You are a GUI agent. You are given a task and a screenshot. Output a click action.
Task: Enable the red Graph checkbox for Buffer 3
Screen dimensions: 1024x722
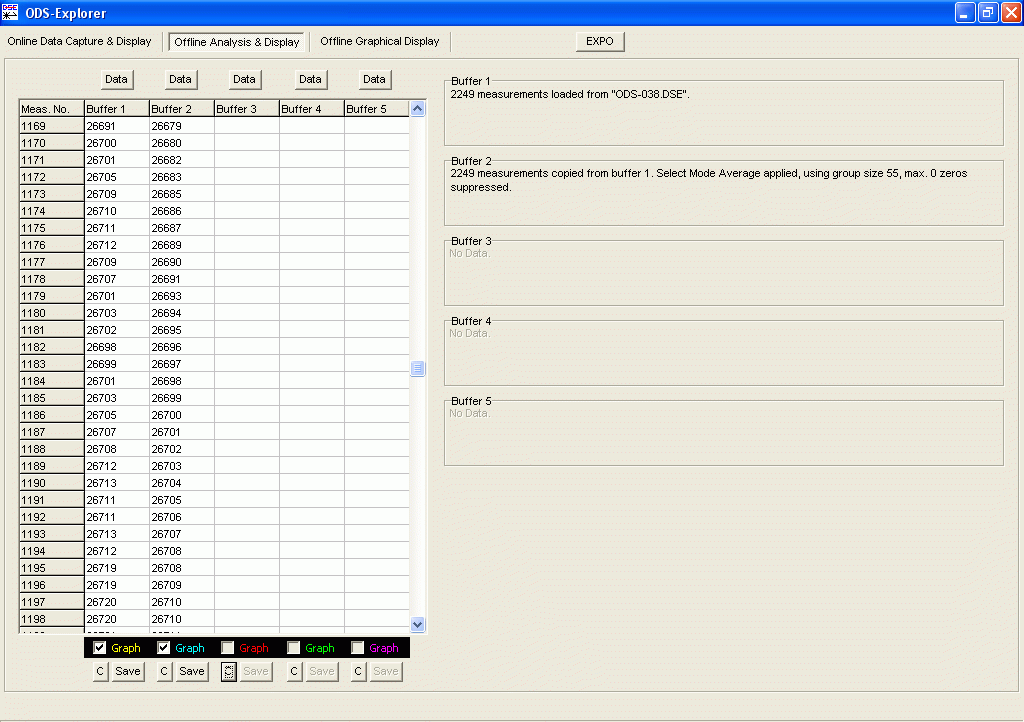click(227, 647)
